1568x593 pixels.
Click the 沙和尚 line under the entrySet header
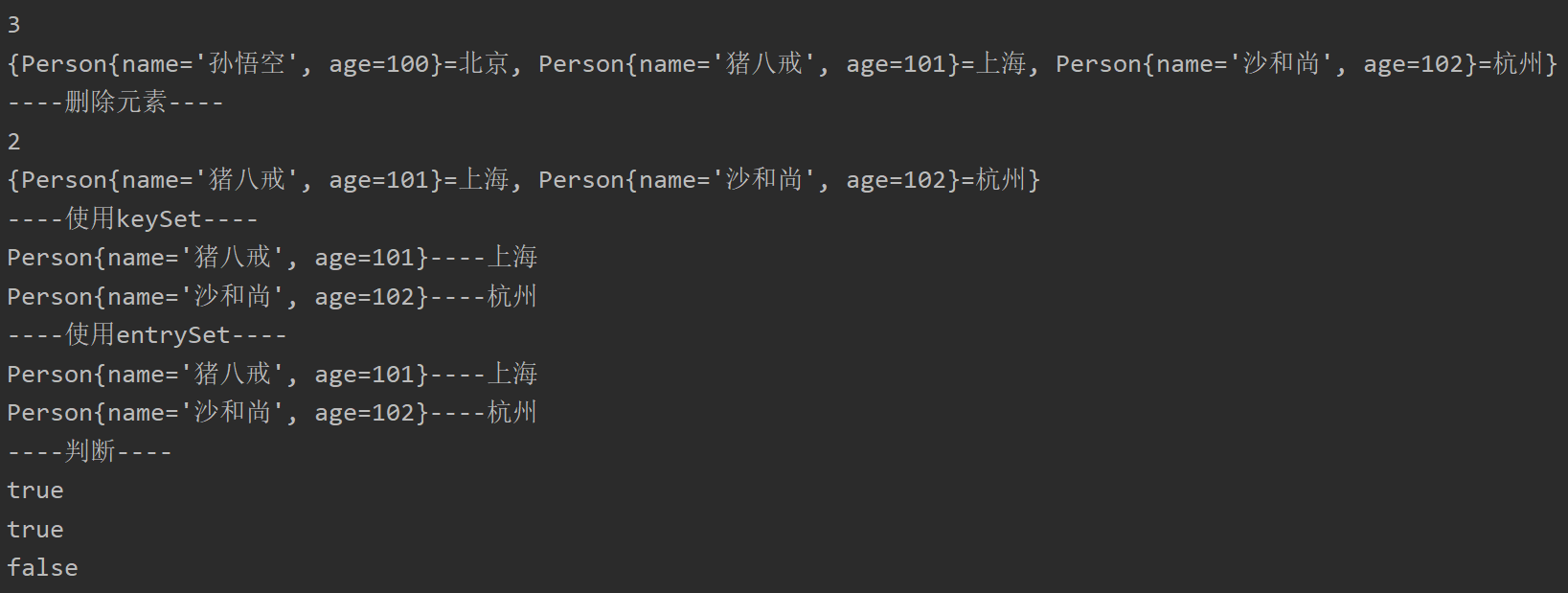click(272, 413)
